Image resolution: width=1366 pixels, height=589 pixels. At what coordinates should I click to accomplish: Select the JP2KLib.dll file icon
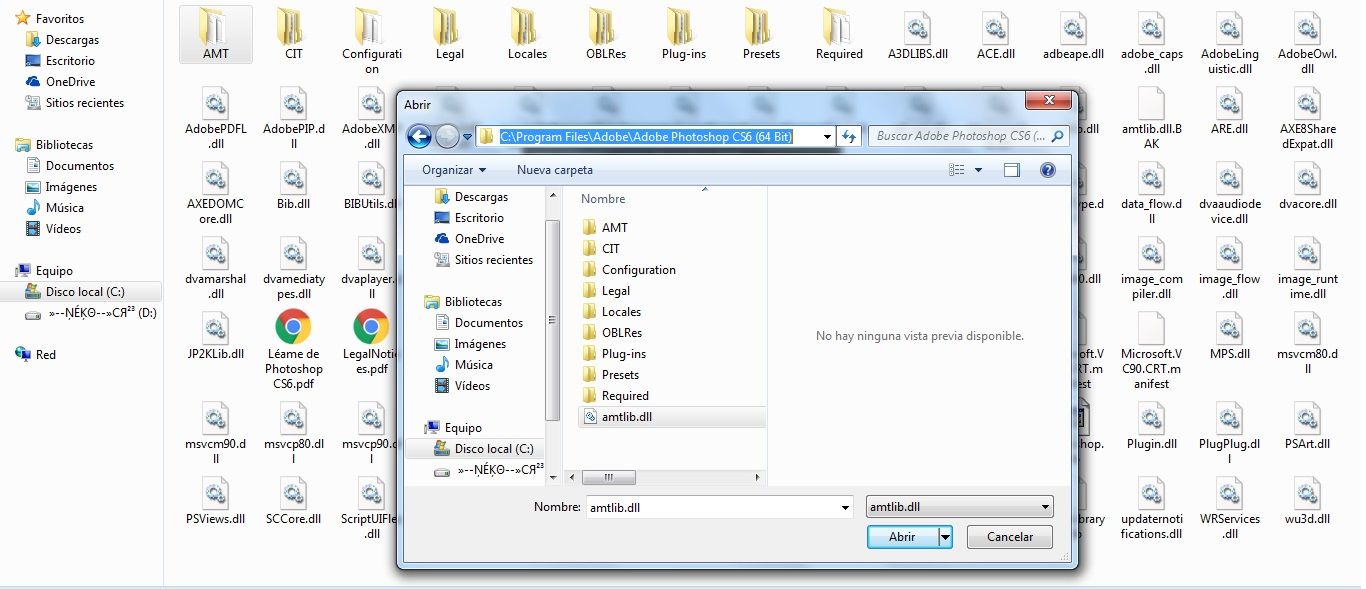(x=215, y=327)
